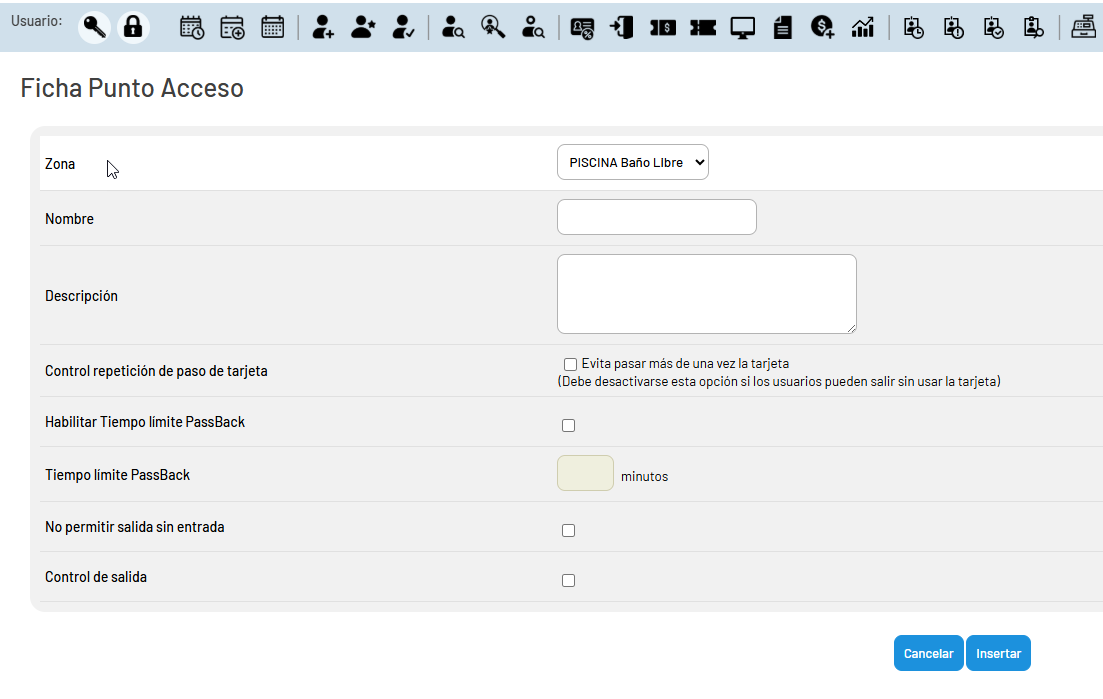The height and width of the screenshot is (699, 1103).
Task: Click the cash register icon
Action: coord(1084,27)
